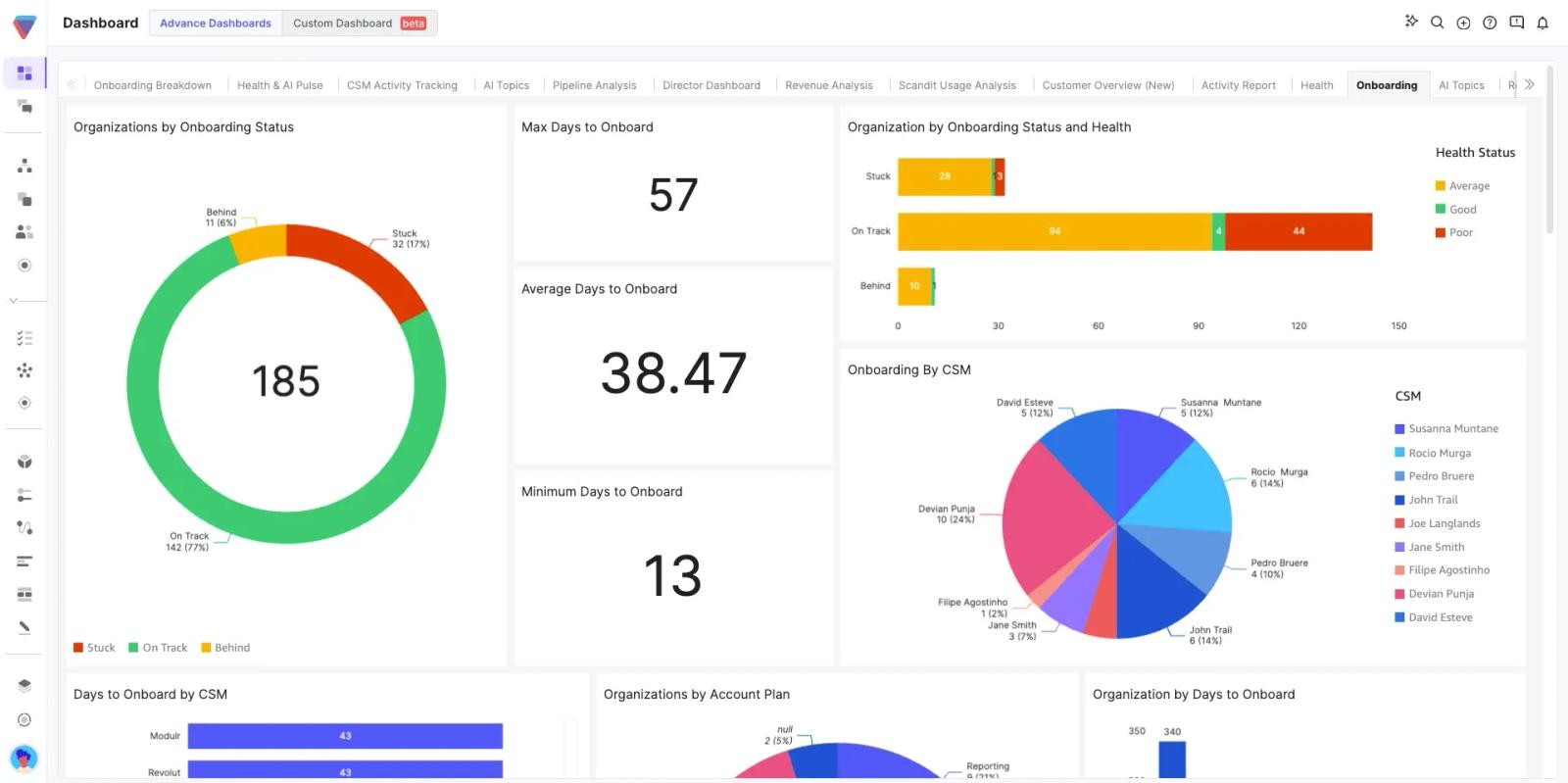Toggle the Poor series in the Health Status legend
The height and width of the screenshot is (783, 1568).
1454,233
